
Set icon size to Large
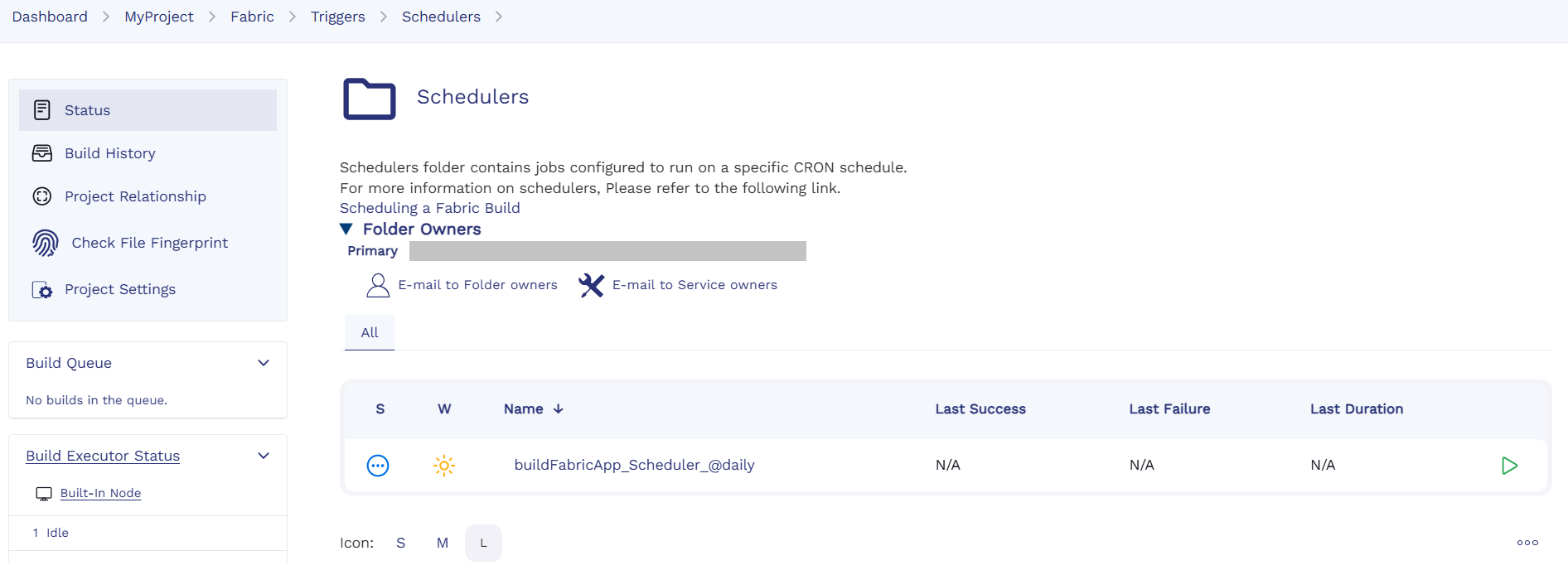click(x=483, y=544)
